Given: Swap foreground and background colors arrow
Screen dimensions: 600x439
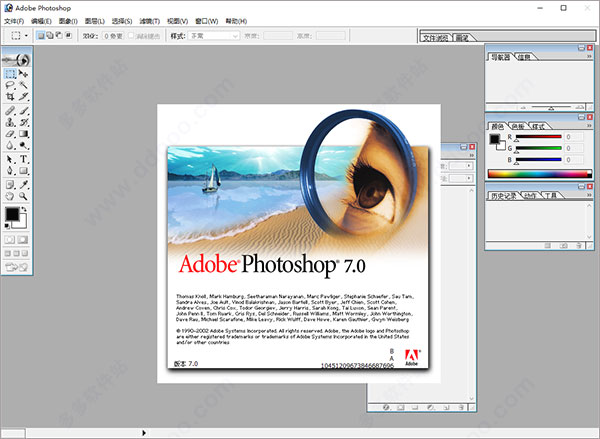Looking at the screenshot, I should click(x=24, y=209).
